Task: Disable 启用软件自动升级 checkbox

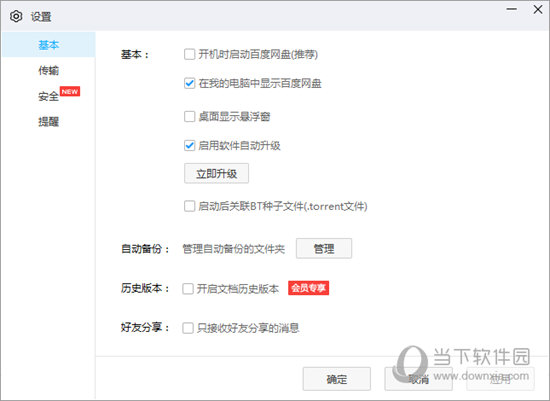Action: [189, 145]
